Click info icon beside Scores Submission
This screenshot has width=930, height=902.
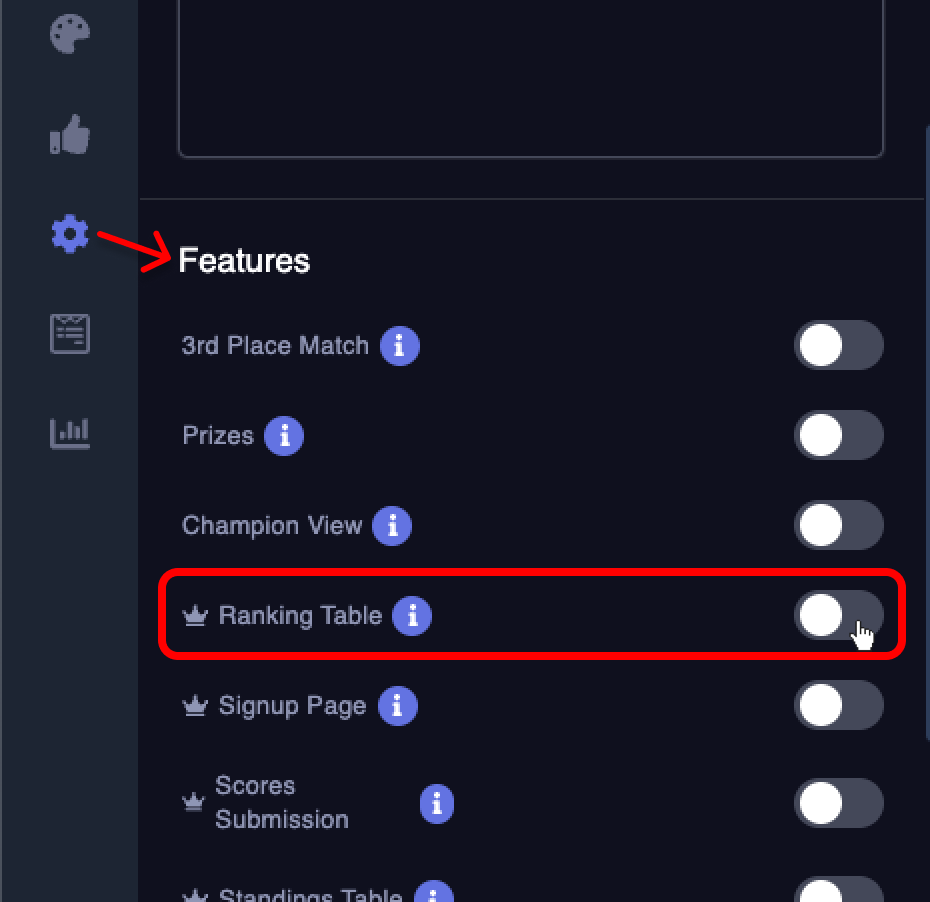(x=436, y=803)
